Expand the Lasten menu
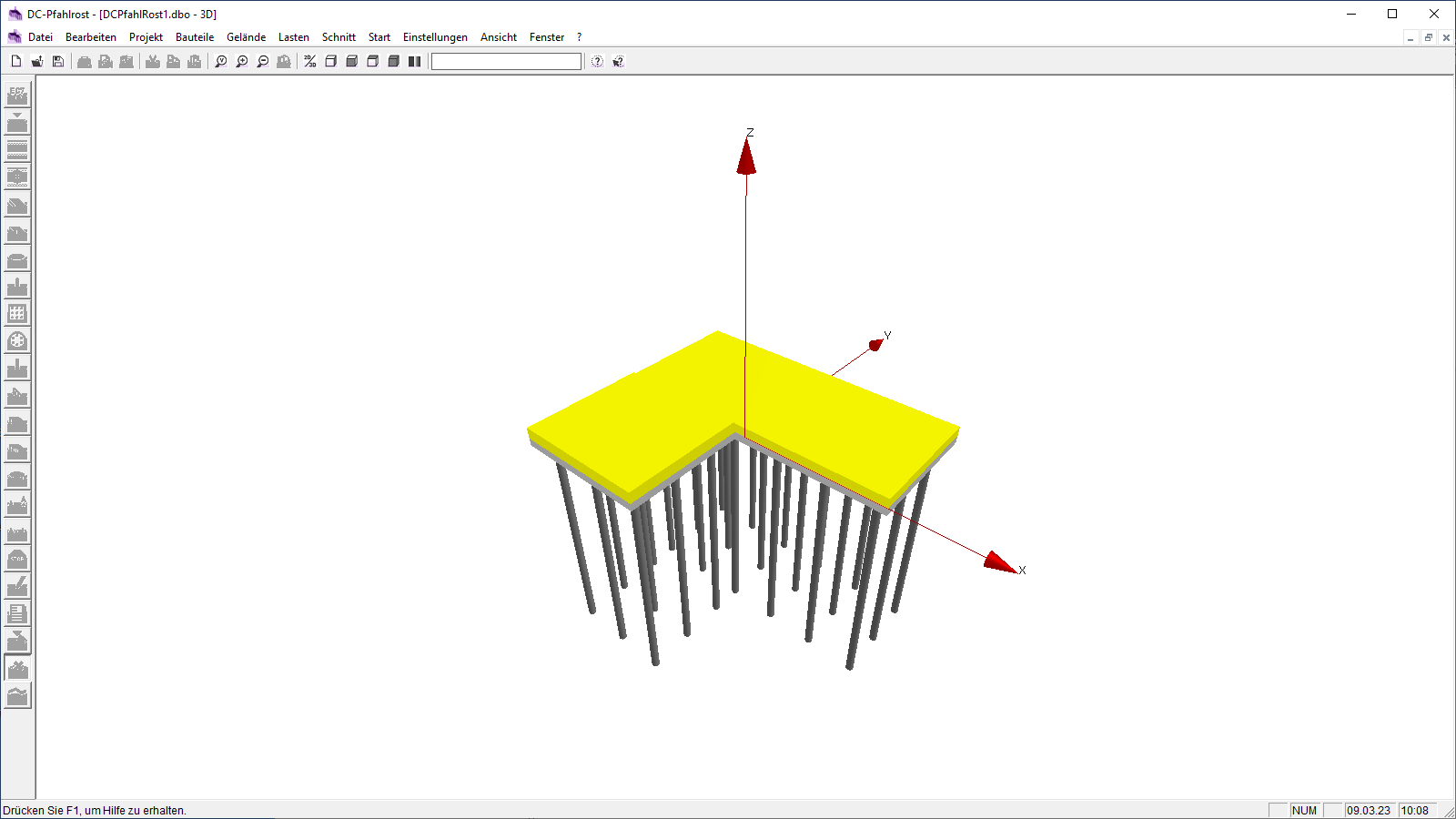Viewport: 1456px width, 819px height. [x=293, y=37]
